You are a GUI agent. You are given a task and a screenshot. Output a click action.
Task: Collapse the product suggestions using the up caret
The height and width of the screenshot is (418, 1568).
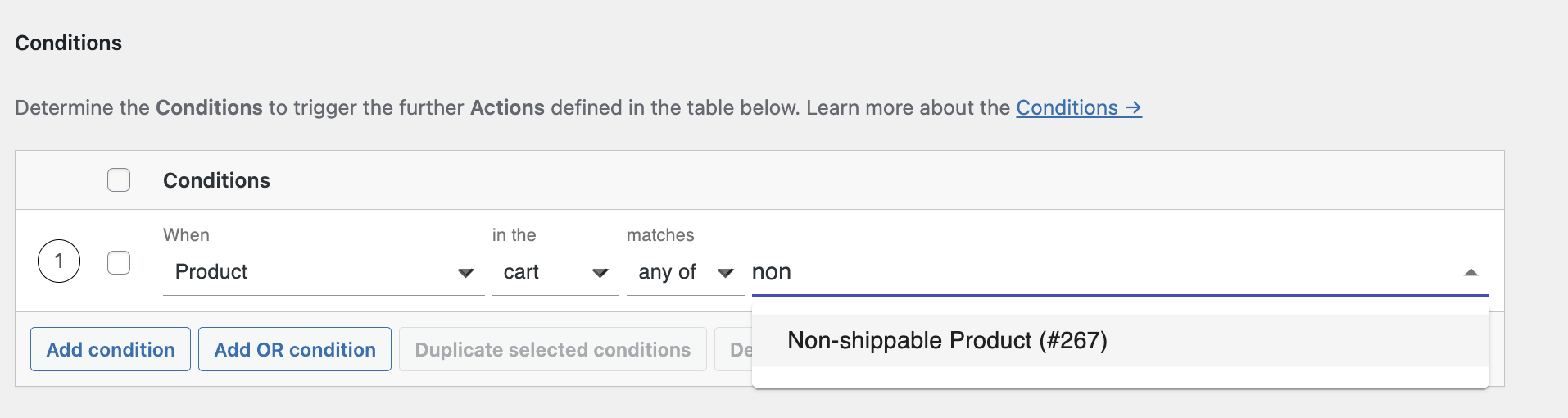pos(1471,273)
